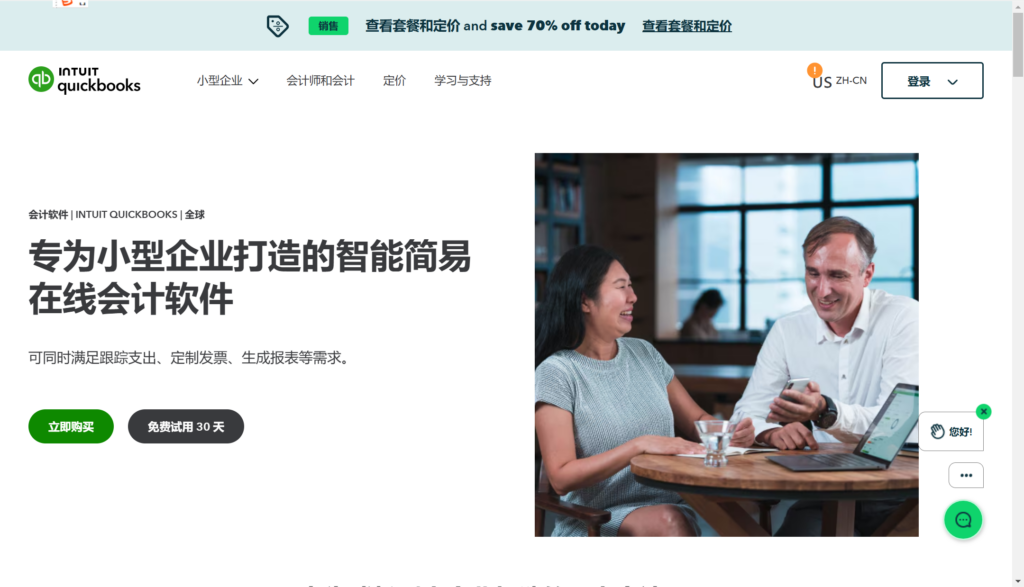Expand the 小型企业 dropdown menu
Screen dimensions: 1024x587
click(x=227, y=81)
